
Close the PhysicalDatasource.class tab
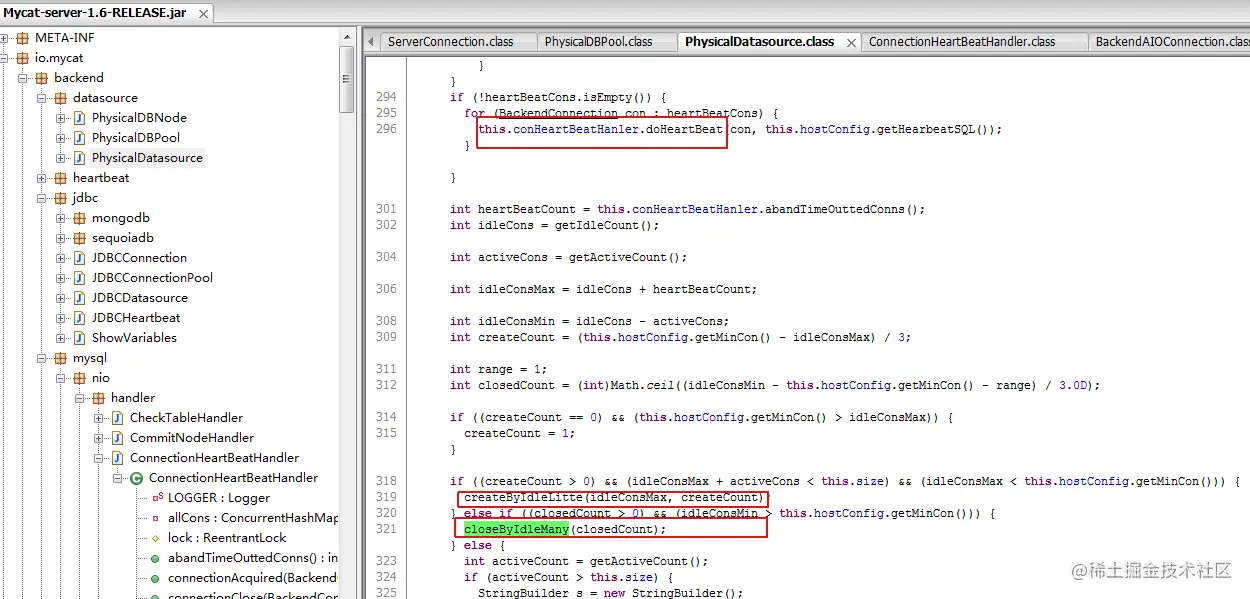pos(851,43)
